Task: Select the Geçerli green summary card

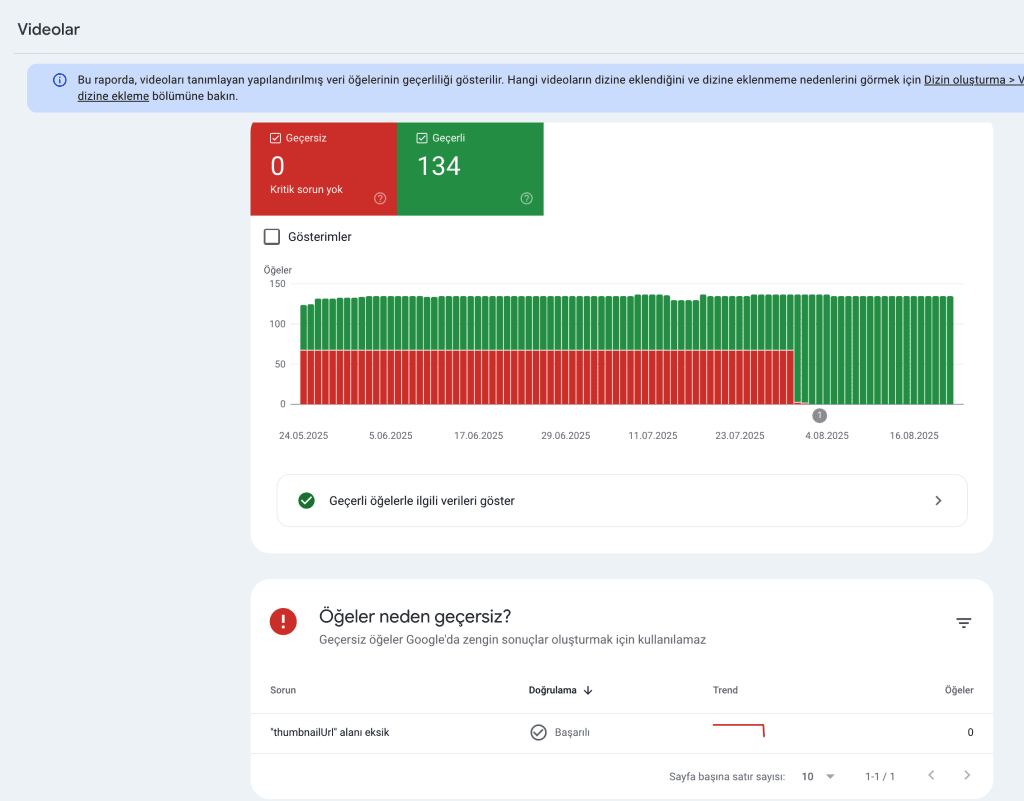Action: 470,168
